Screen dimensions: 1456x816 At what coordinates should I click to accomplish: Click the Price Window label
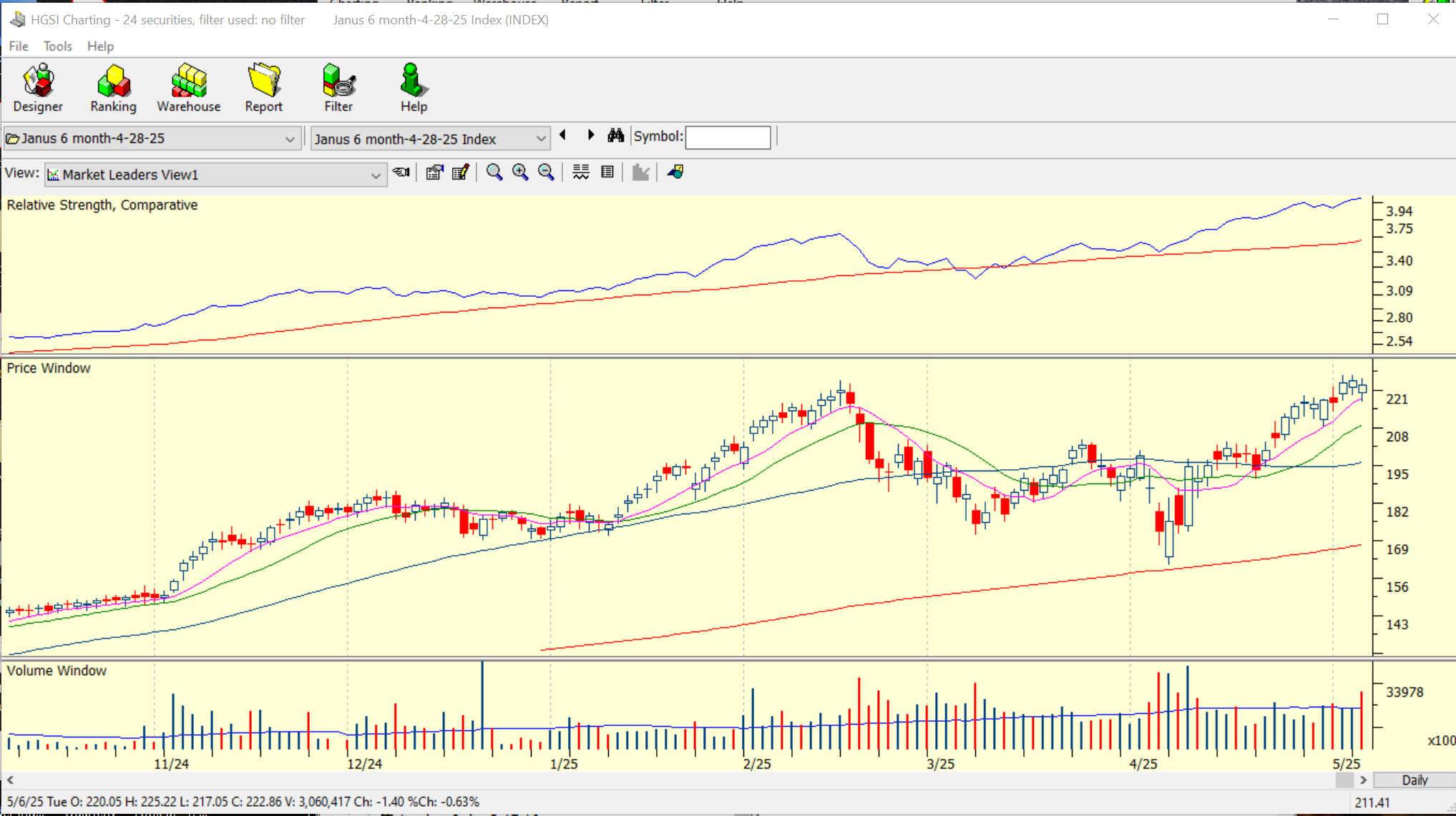tap(49, 368)
